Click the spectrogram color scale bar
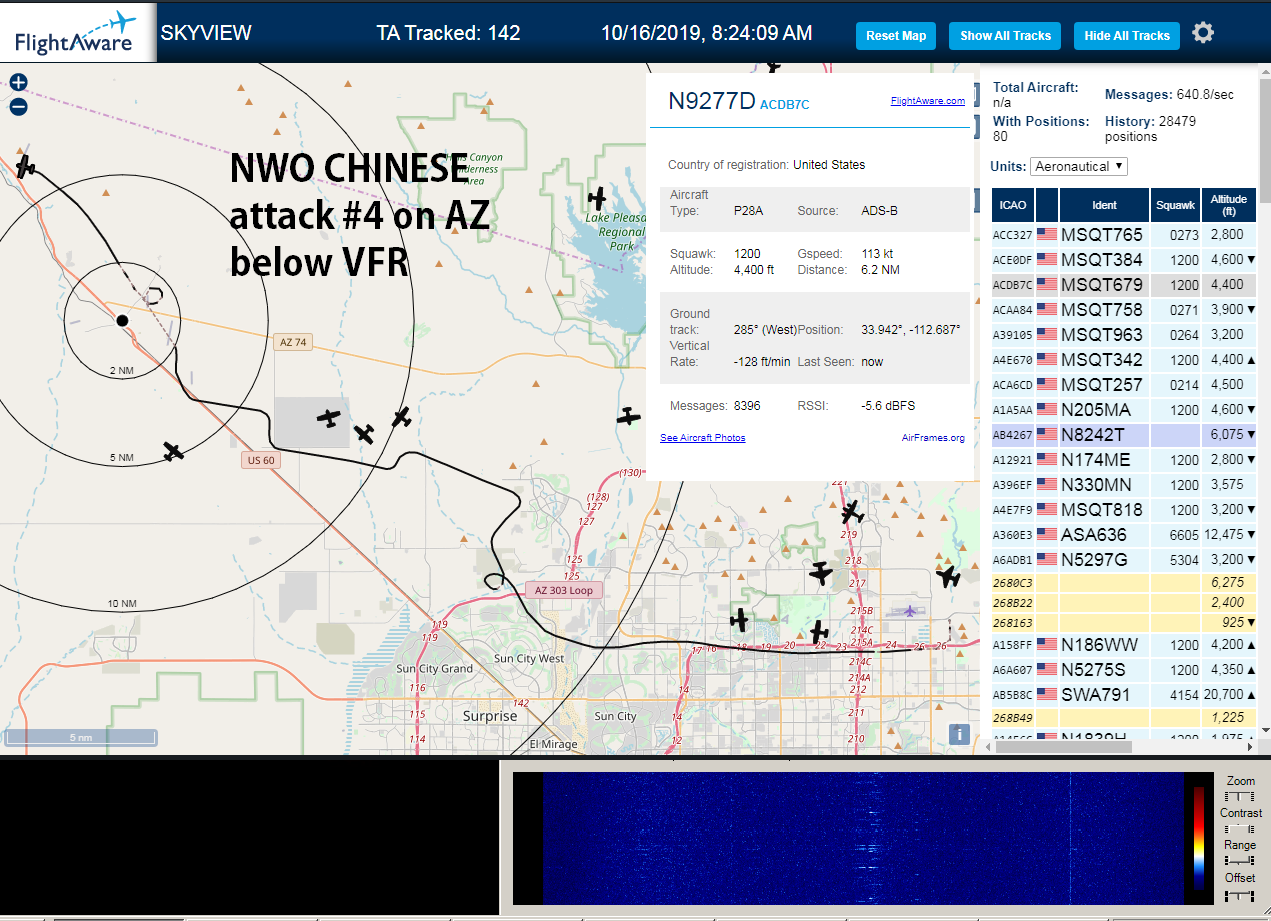 click(x=1198, y=838)
